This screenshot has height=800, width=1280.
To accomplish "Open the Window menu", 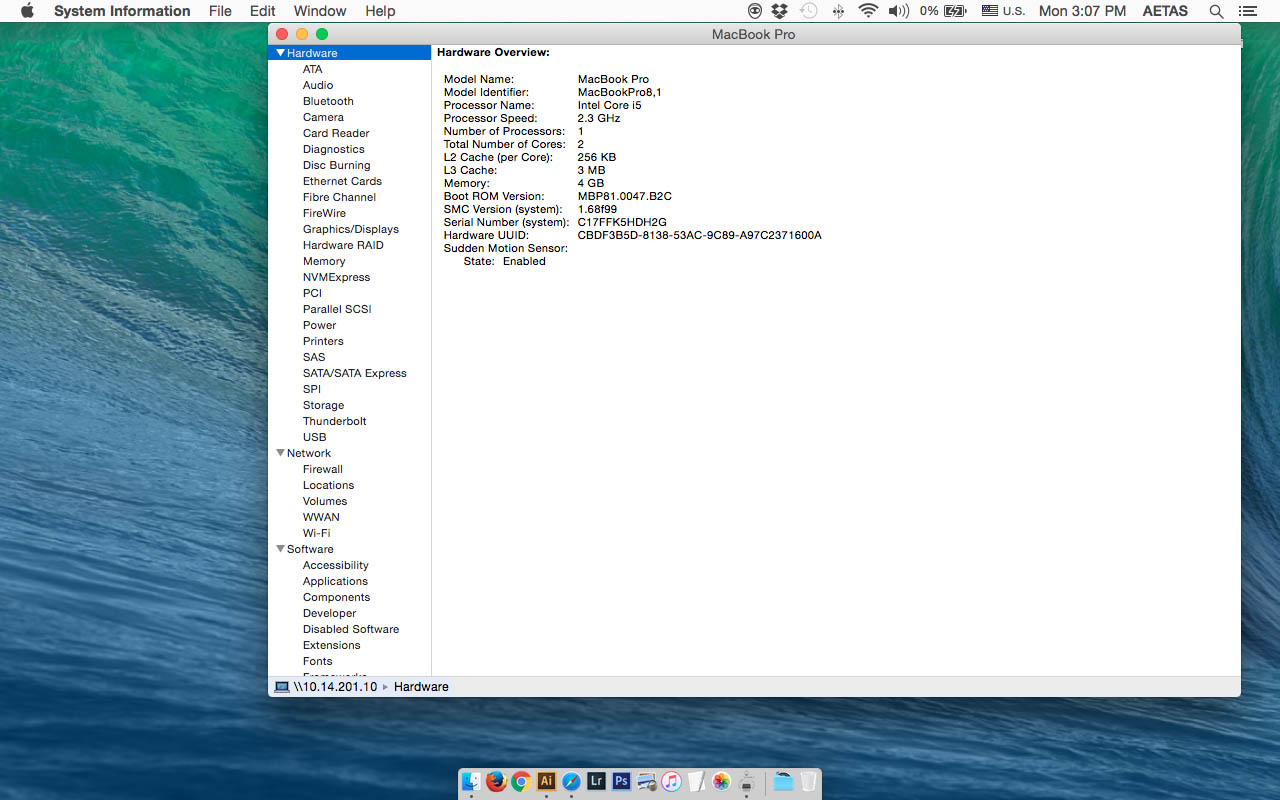I will (320, 11).
